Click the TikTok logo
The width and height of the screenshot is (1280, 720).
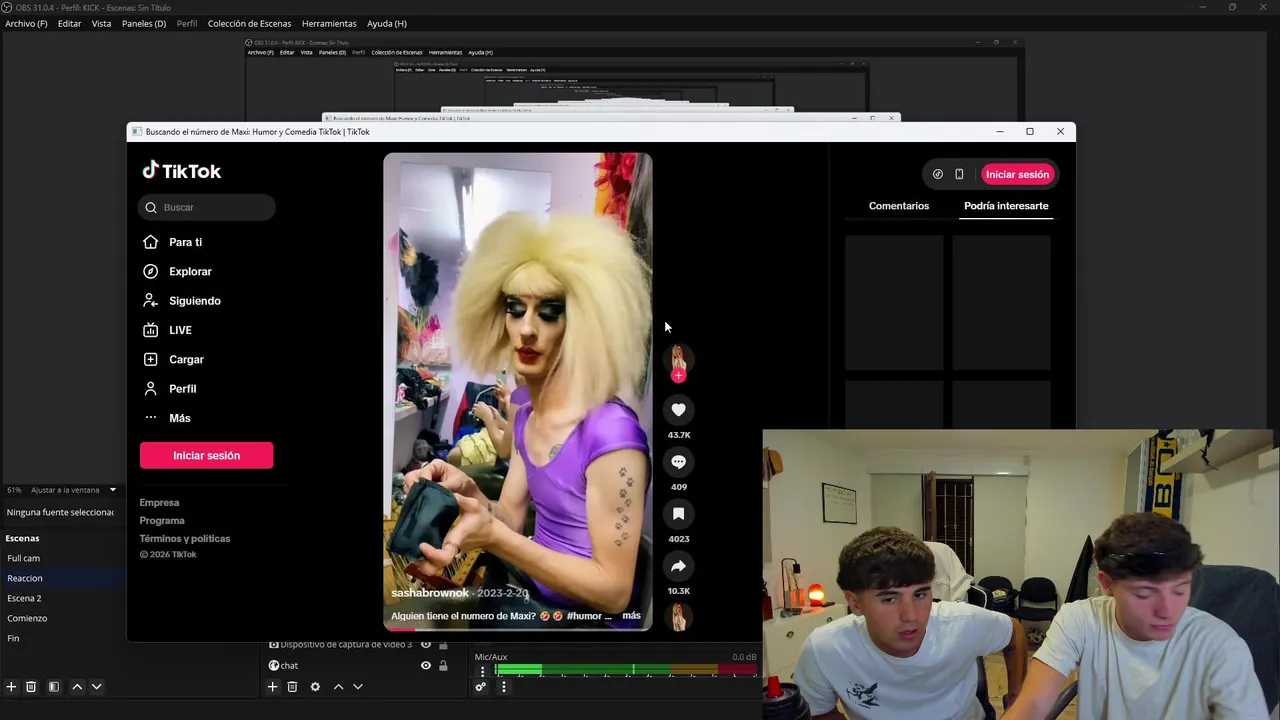(x=181, y=171)
